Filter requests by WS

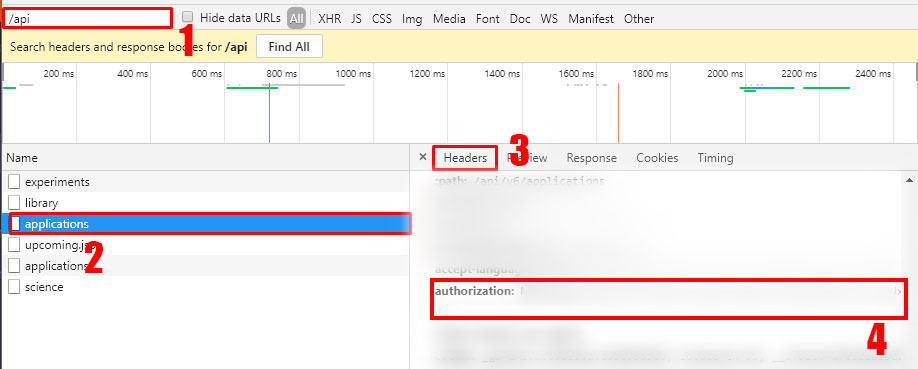coord(549,19)
